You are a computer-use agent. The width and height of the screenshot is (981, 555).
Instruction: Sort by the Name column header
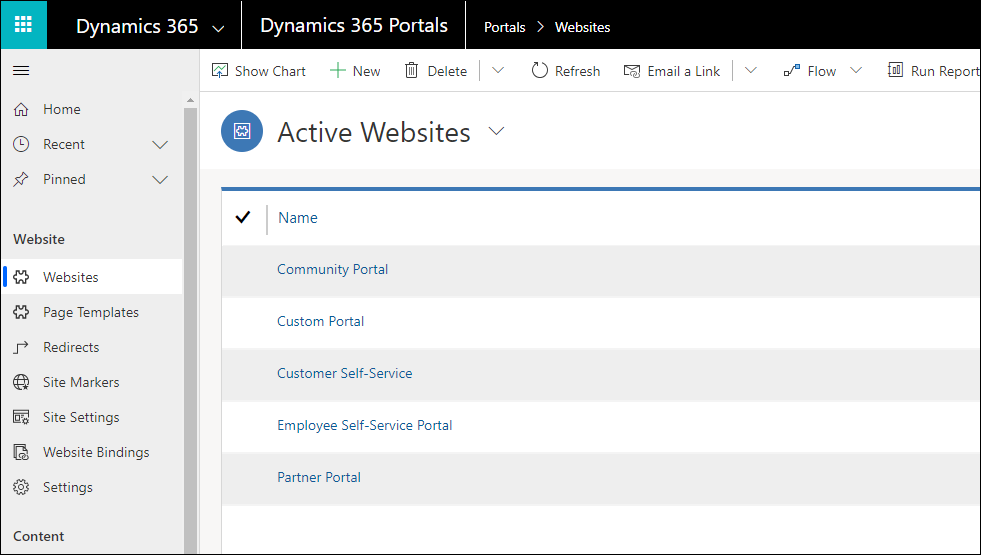pos(298,218)
